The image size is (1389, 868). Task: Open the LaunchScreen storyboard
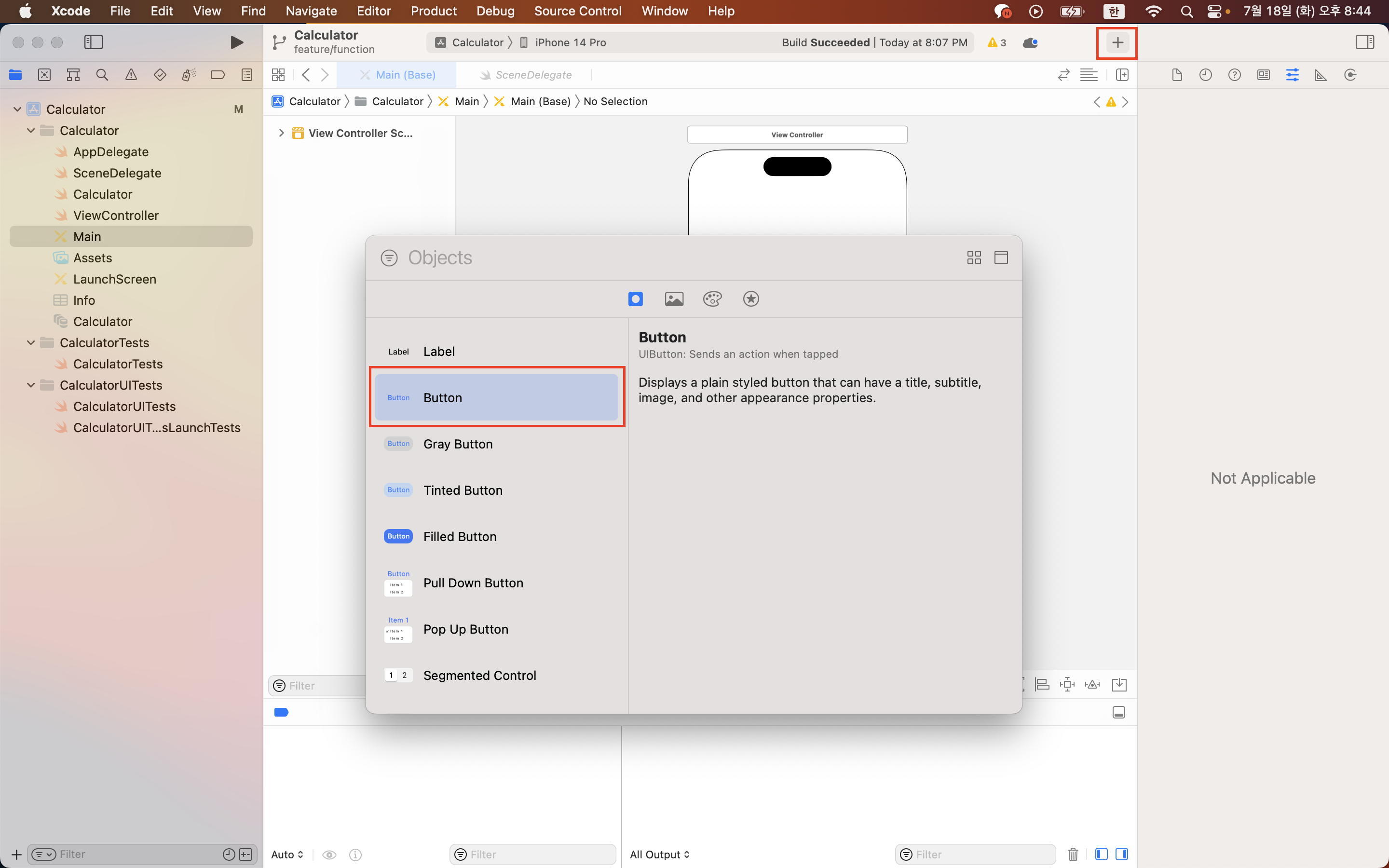[114, 279]
